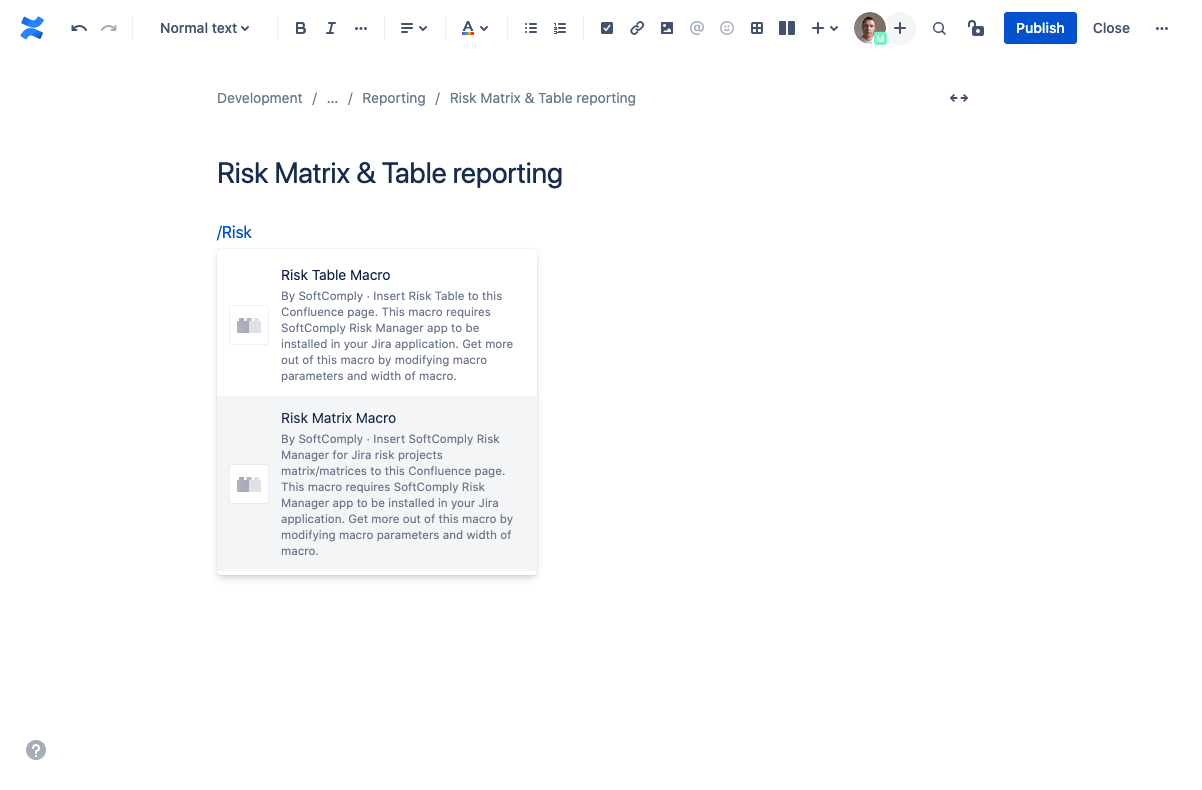Open find and replace search

(939, 28)
